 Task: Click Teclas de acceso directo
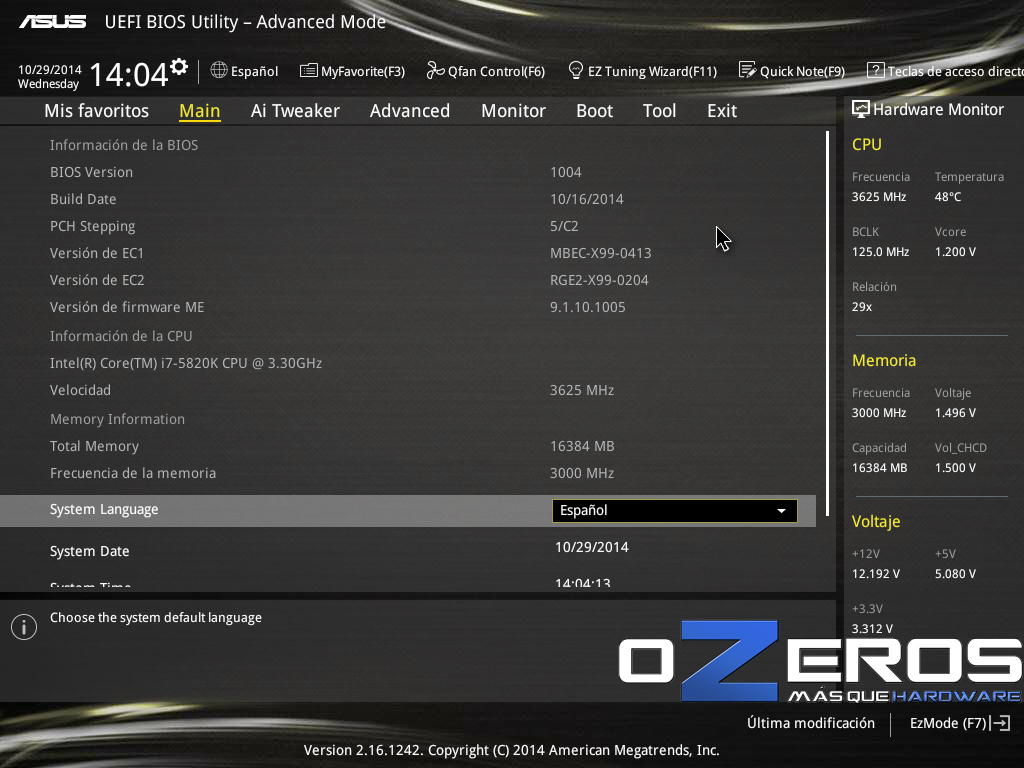point(945,71)
